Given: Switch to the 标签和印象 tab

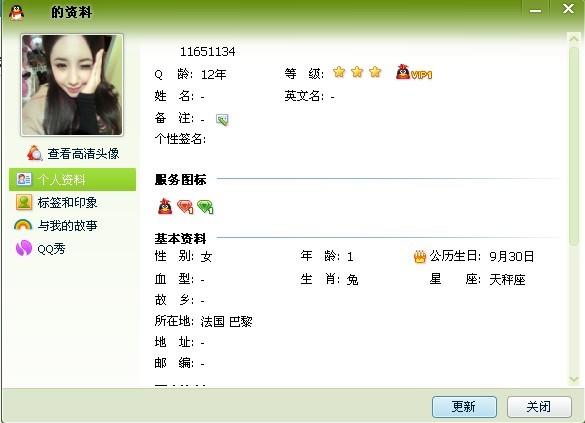Looking at the screenshot, I should pyautogui.click(x=72, y=203).
